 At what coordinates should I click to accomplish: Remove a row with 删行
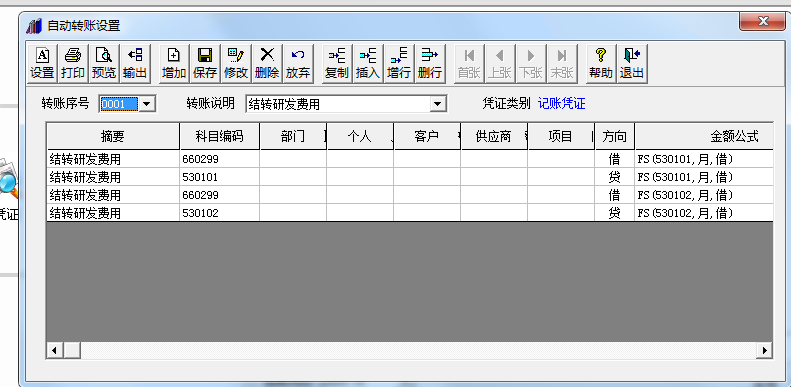tap(430, 64)
